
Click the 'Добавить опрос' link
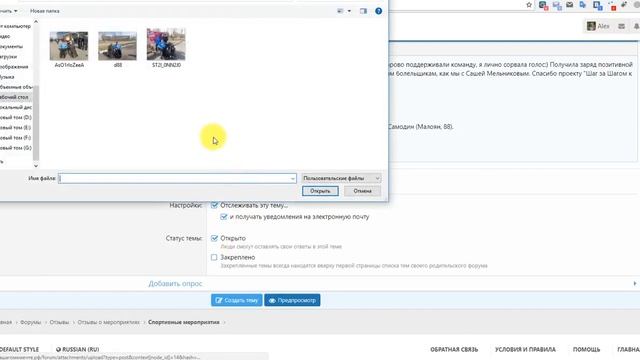point(175,284)
